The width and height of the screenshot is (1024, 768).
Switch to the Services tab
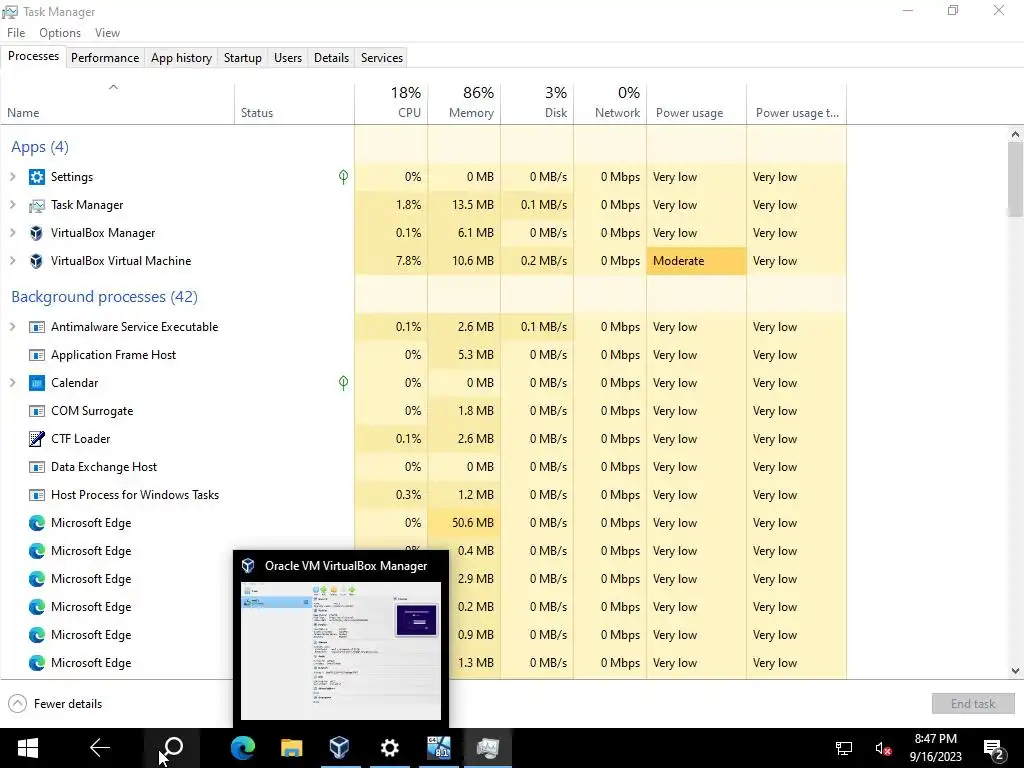382,58
